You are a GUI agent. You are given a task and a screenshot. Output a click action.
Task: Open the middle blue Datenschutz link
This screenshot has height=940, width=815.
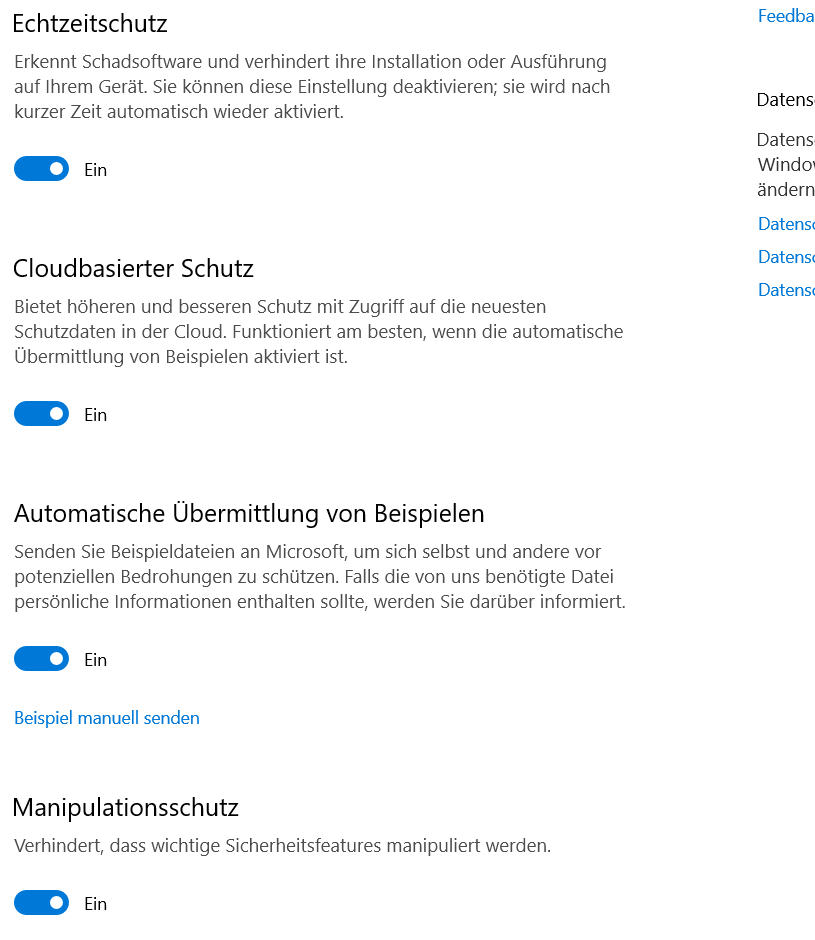point(786,257)
